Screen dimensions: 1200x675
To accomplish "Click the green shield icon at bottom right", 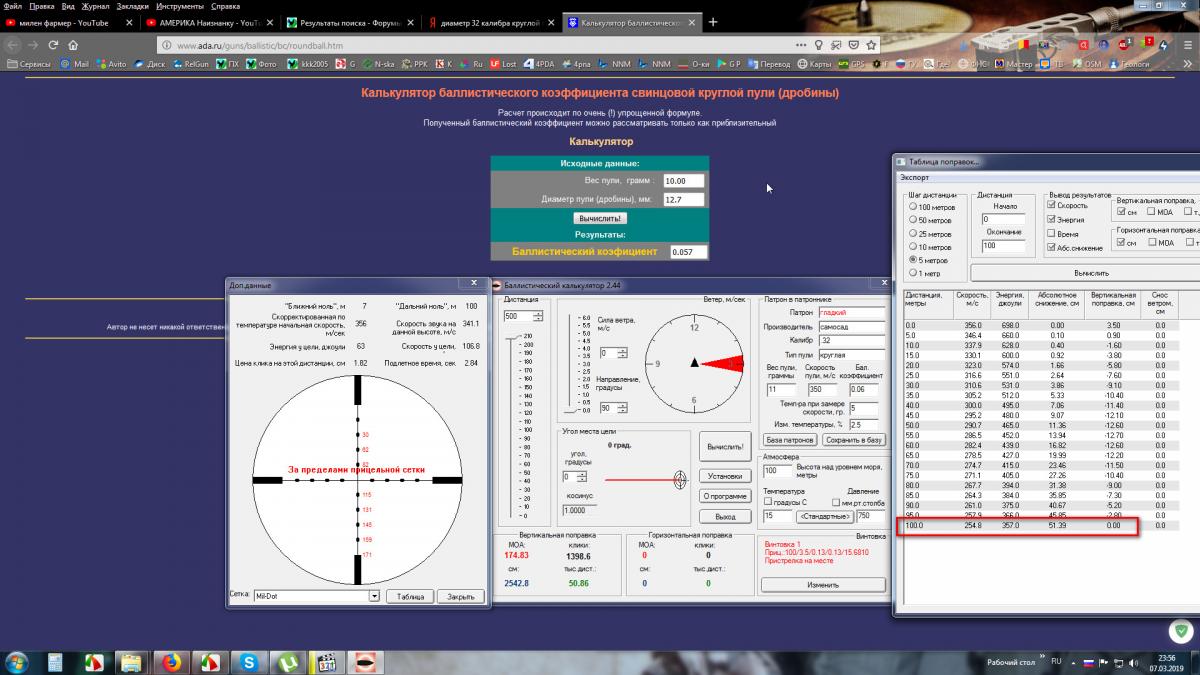I will click(x=1180, y=631).
